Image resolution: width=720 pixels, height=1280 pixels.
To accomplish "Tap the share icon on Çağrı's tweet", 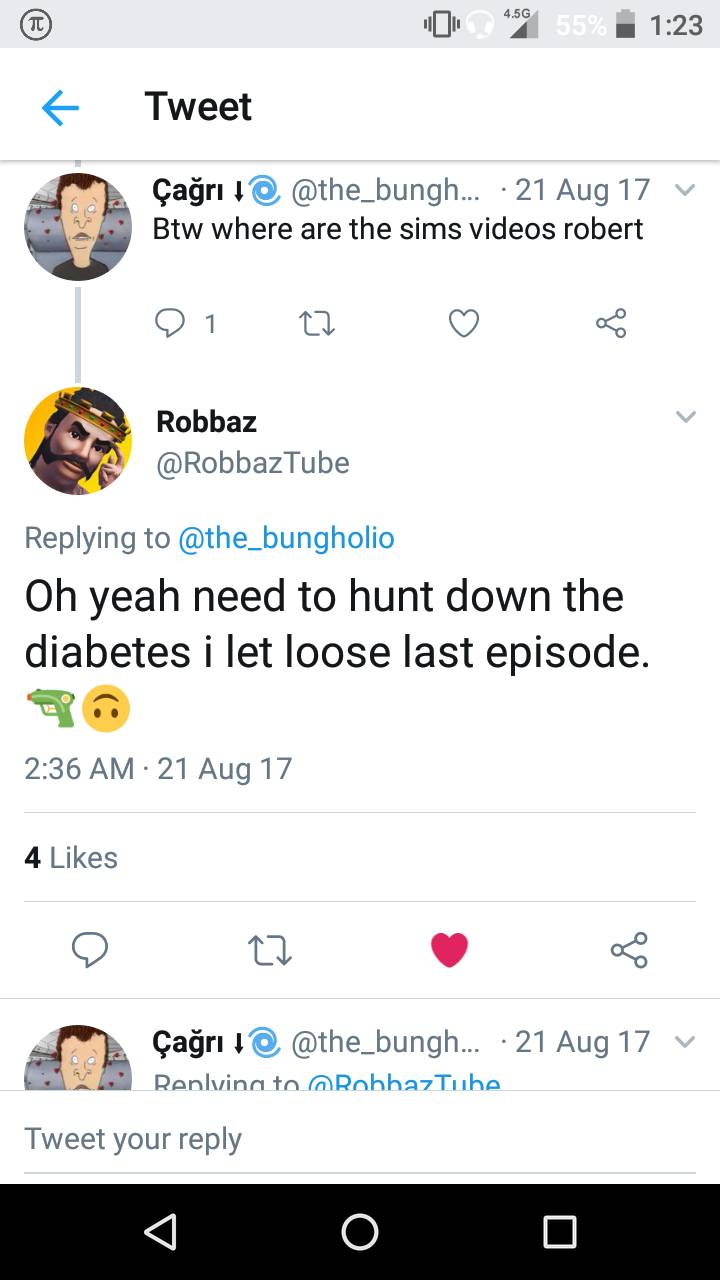I will 610,323.
